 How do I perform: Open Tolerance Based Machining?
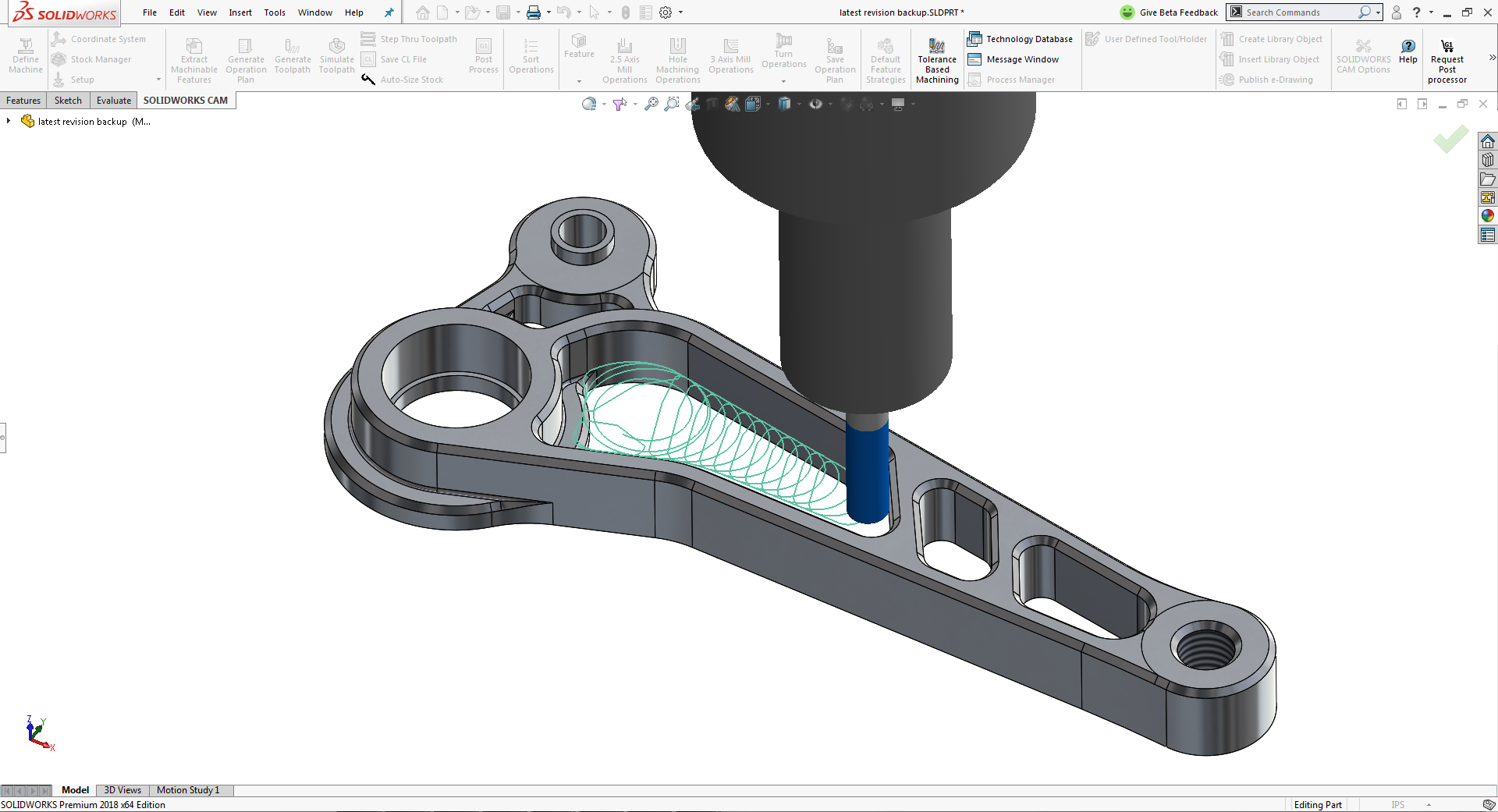tap(936, 59)
